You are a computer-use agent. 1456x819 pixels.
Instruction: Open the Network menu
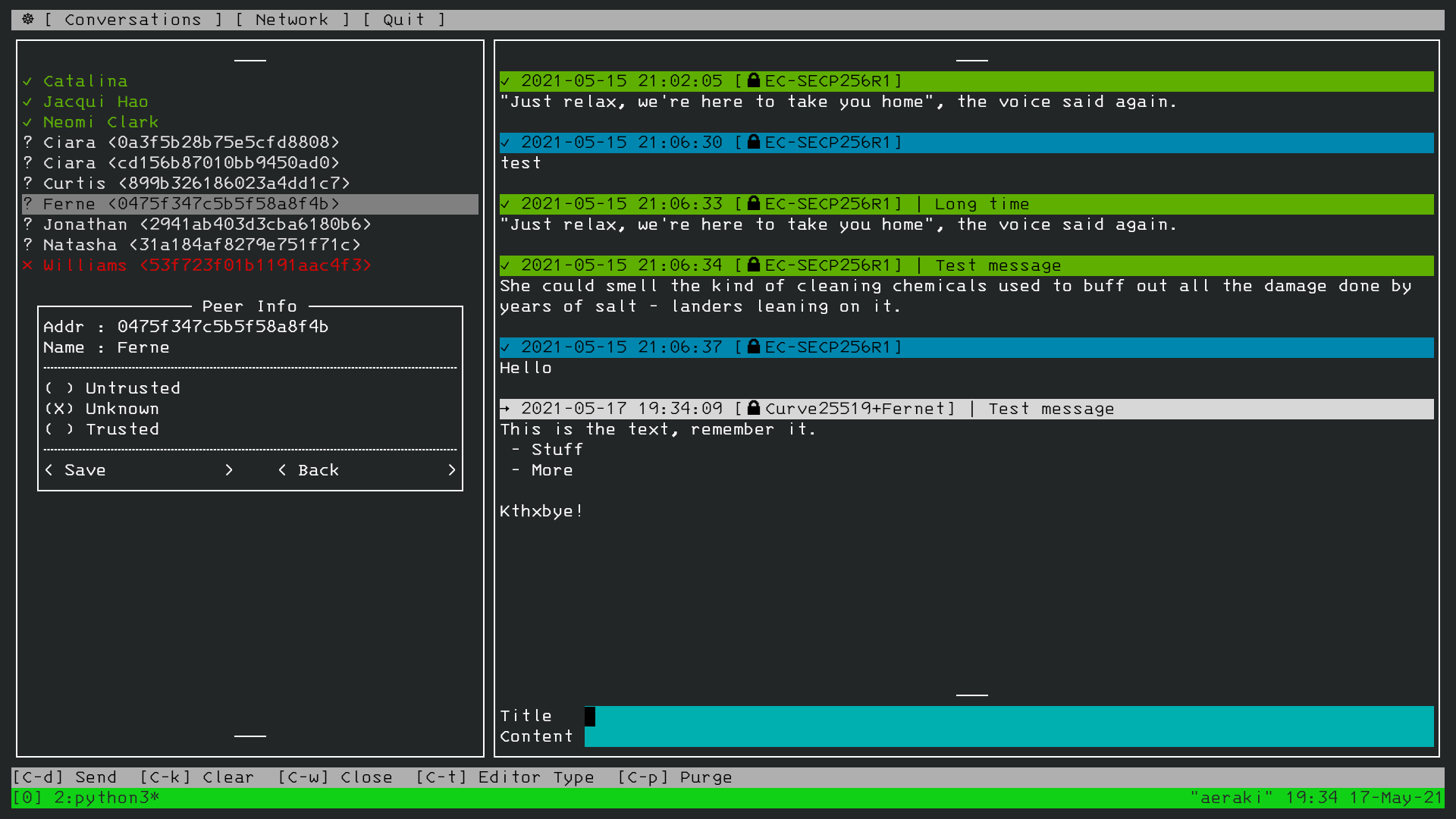pos(292,20)
